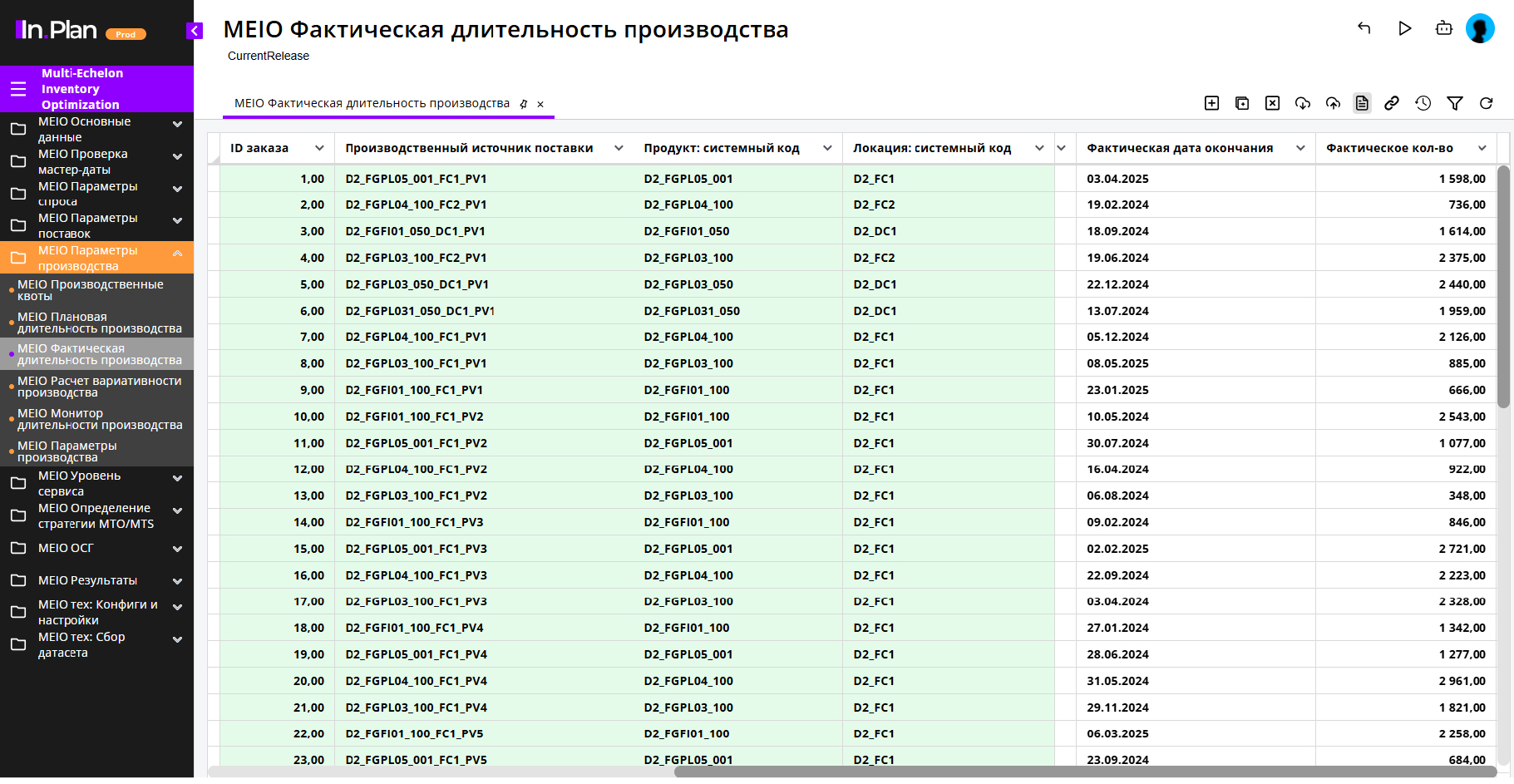Viewport: 1514px width, 784px height.
Task: Click the run play button
Action: pyautogui.click(x=1404, y=28)
